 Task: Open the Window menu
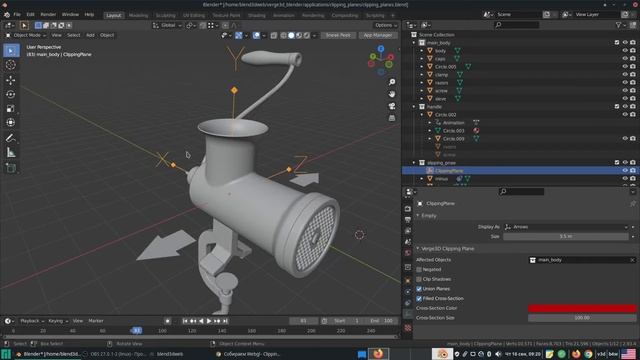click(70, 14)
